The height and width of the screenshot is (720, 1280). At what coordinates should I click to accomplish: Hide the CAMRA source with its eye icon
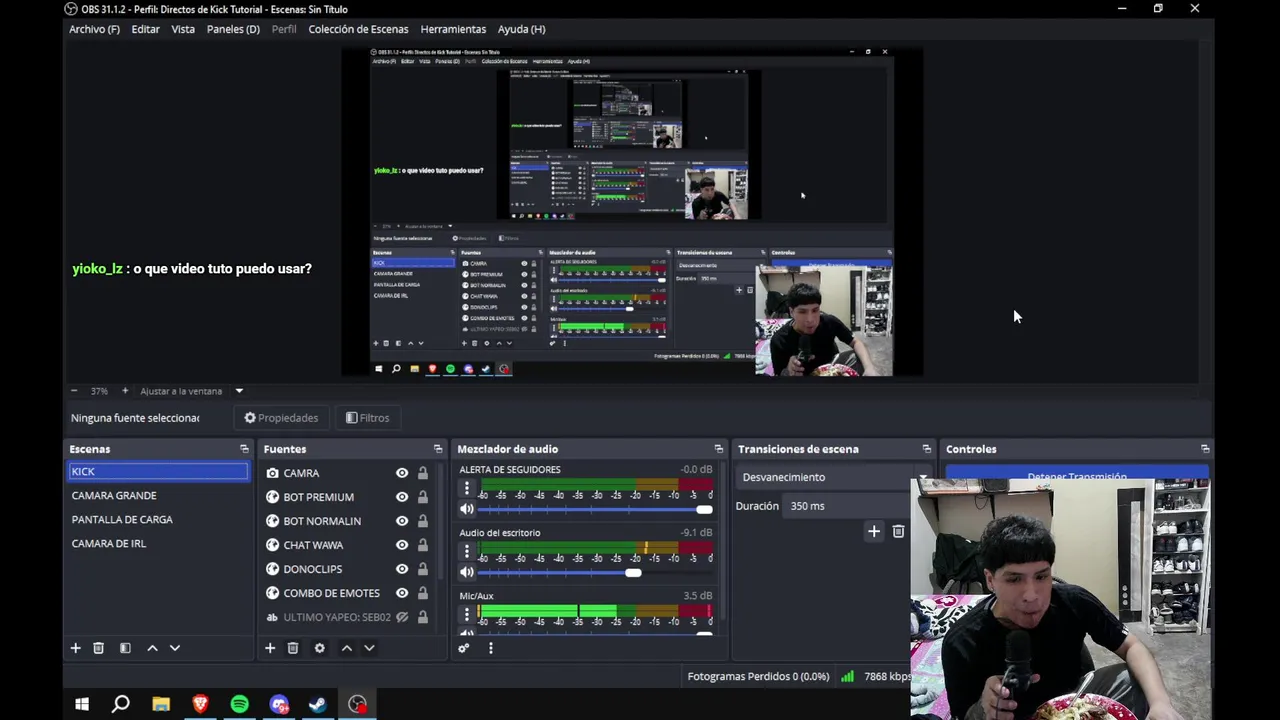point(402,473)
